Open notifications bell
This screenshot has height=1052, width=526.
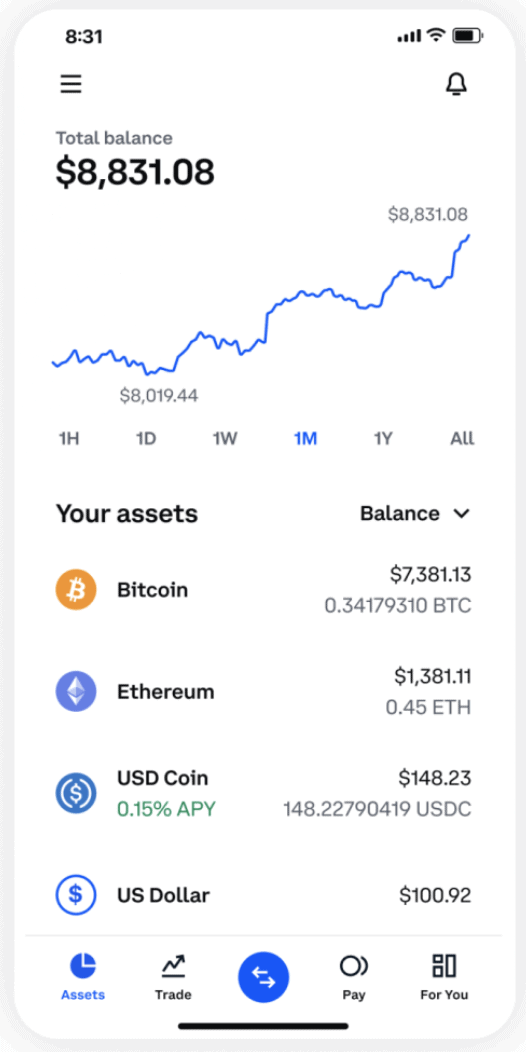[456, 85]
